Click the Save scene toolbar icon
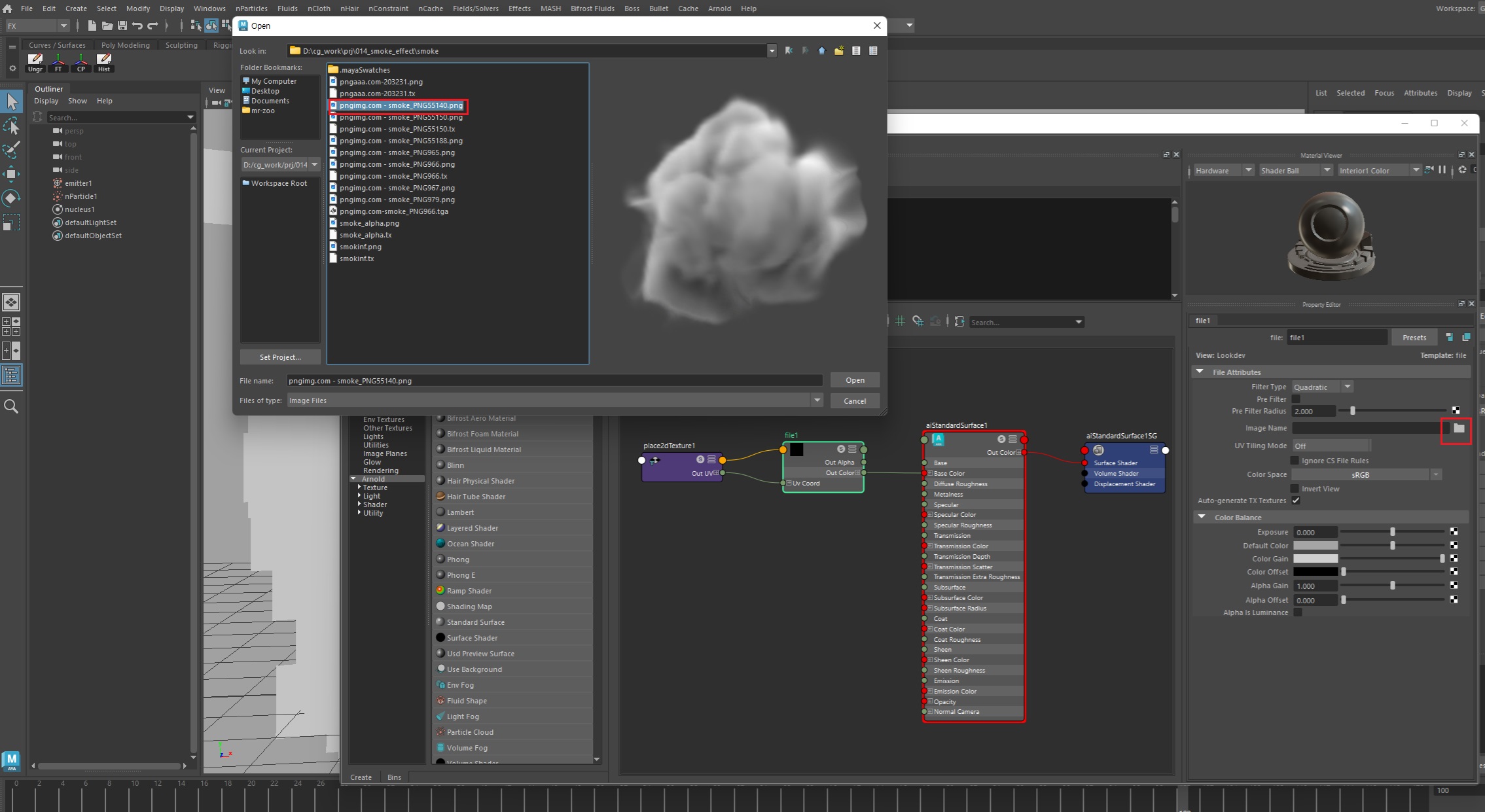 click(122, 26)
